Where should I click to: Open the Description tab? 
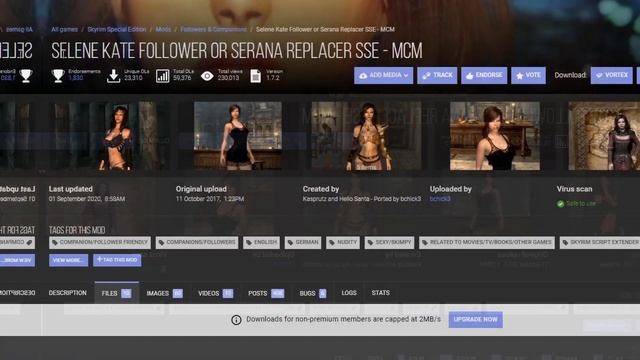[67, 293]
